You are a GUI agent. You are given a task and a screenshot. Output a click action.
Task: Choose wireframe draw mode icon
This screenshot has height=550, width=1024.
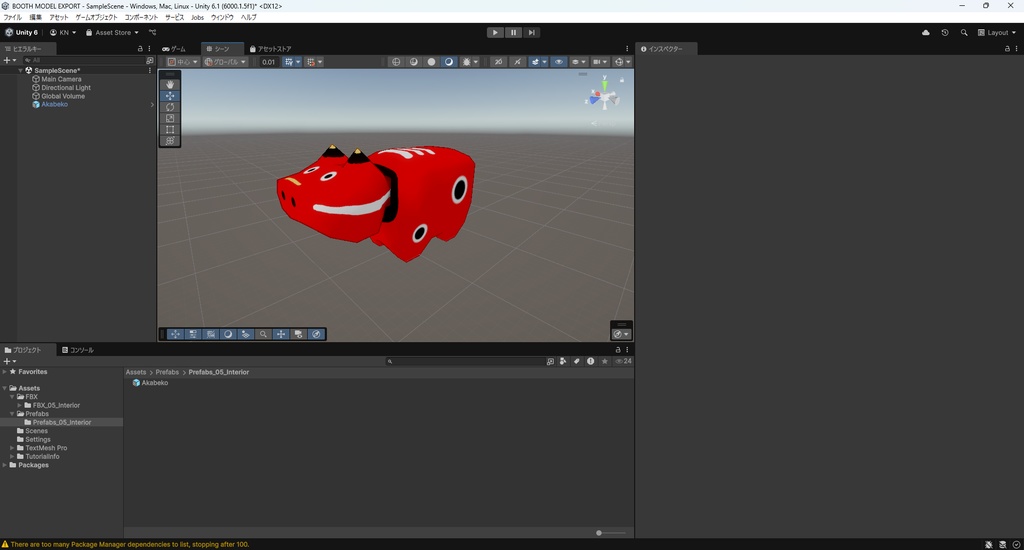(x=396, y=61)
